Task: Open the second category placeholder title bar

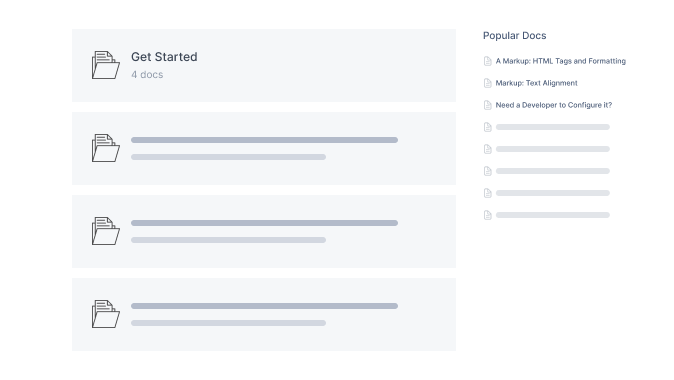Action: pyautogui.click(x=264, y=140)
